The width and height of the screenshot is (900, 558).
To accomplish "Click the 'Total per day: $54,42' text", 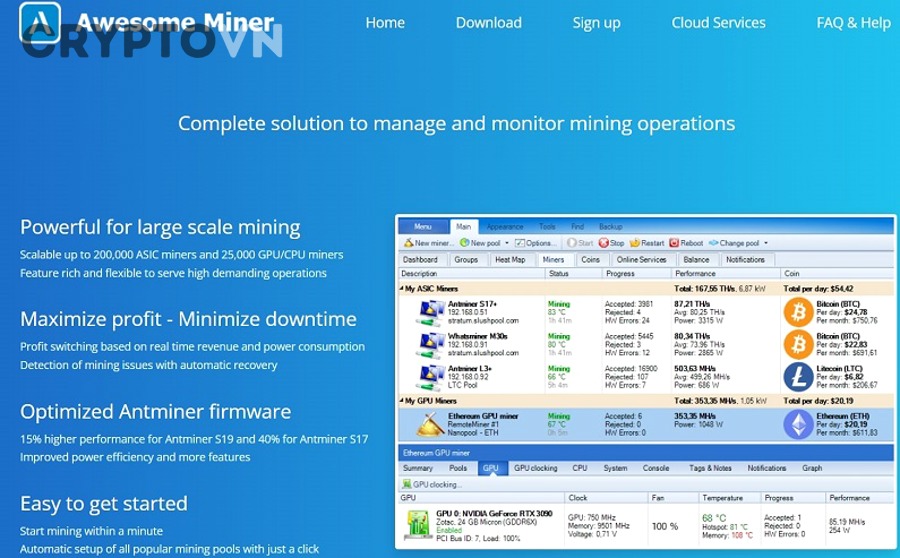I will pos(818,289).
